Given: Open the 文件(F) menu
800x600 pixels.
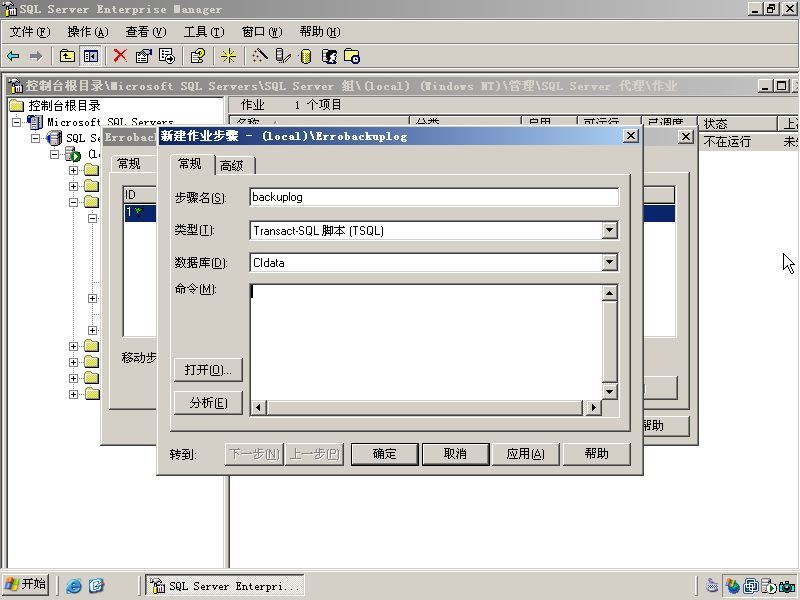Looking at the screenshot, I should 30,32.
